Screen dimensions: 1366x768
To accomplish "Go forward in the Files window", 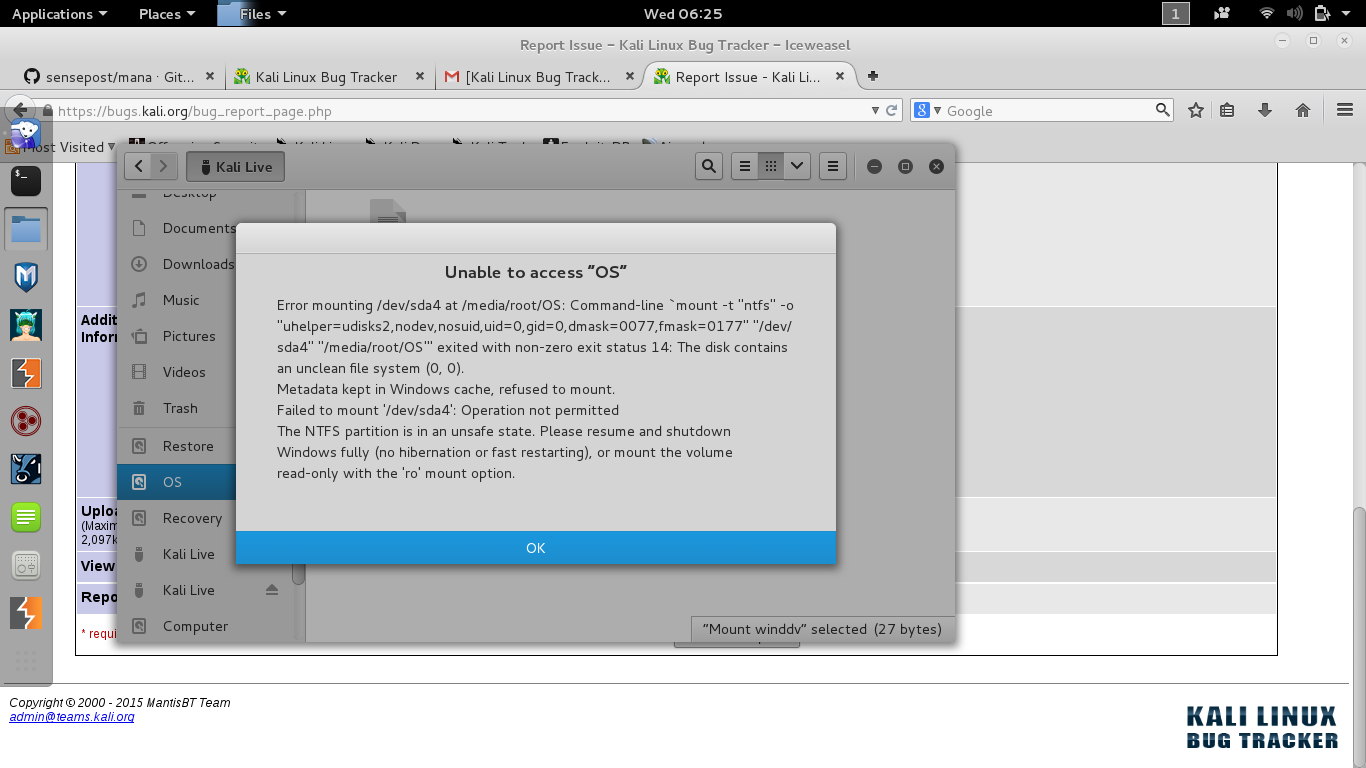I will click(165, 167).
